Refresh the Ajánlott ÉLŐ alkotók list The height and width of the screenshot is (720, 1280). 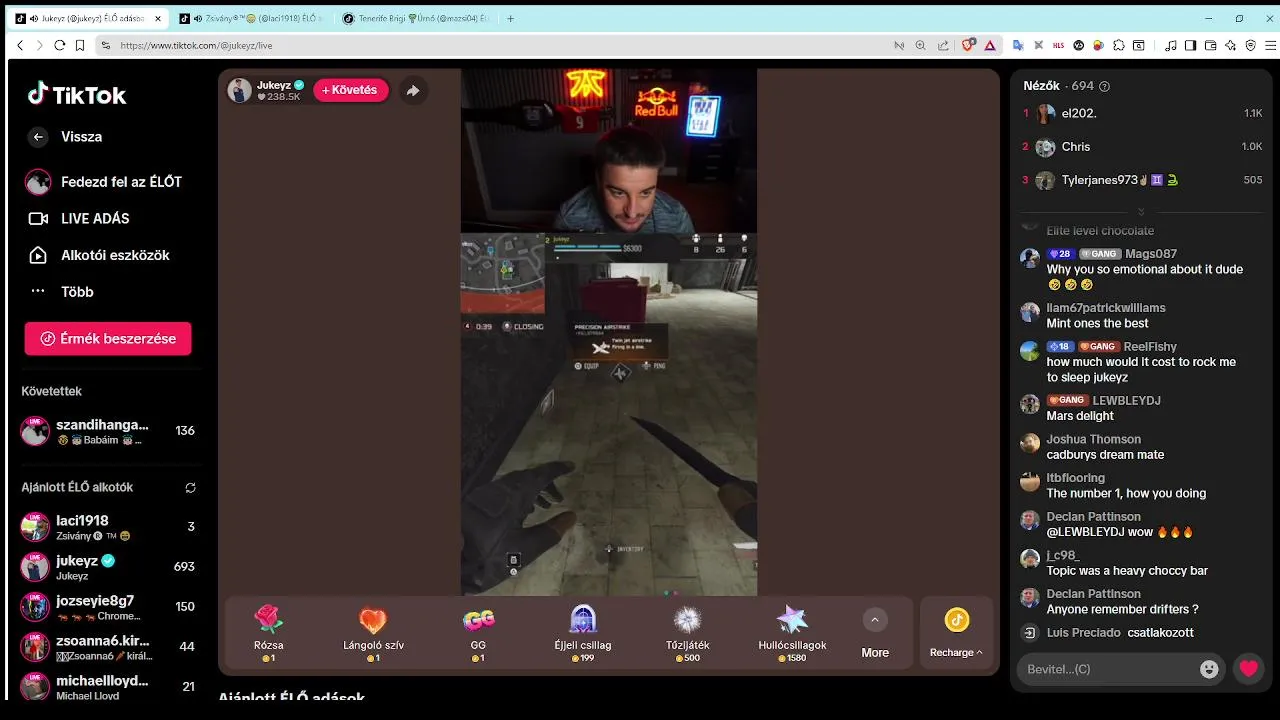pos(190,488)
